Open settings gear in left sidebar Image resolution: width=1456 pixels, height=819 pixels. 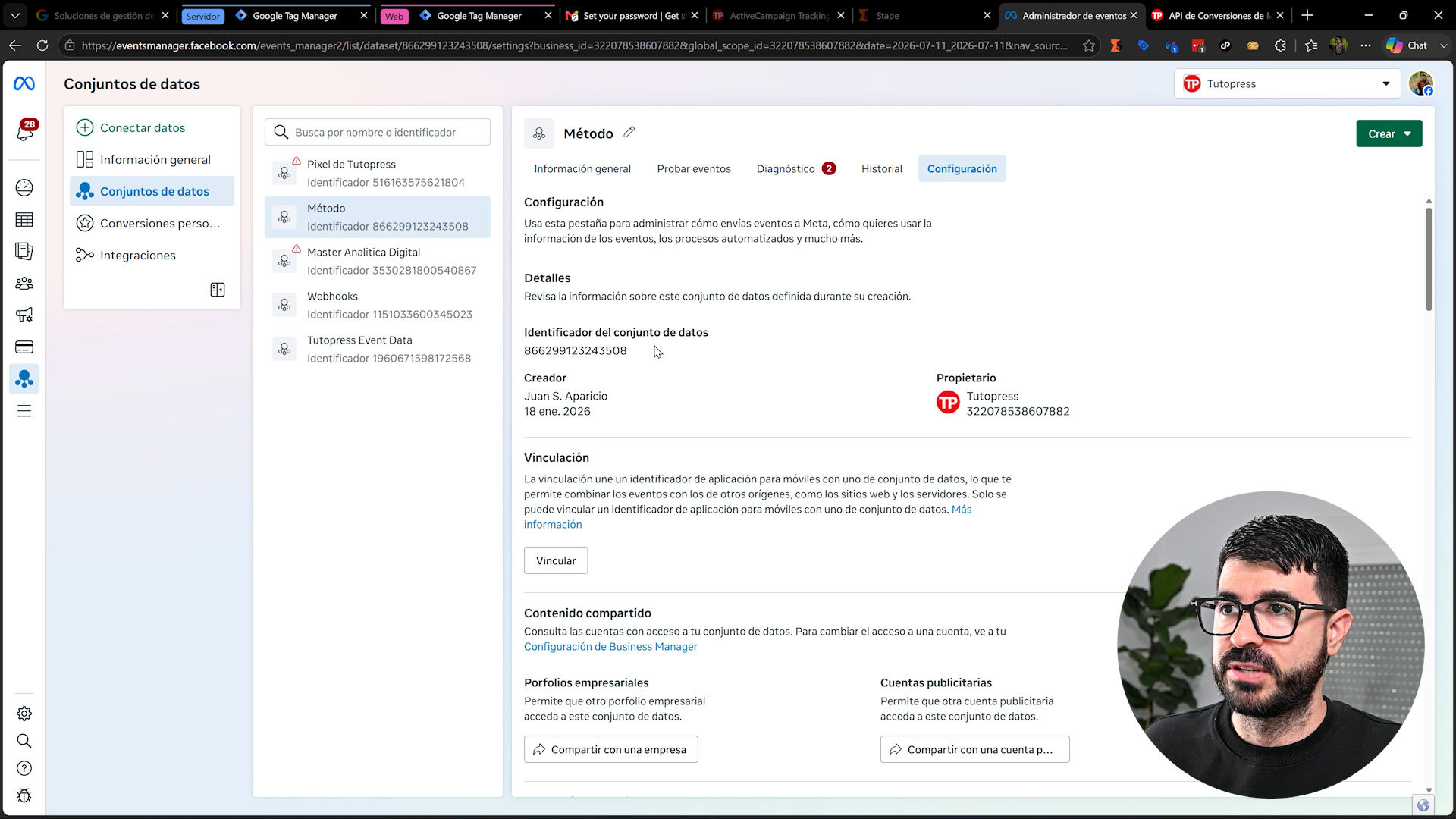(24, 714)
